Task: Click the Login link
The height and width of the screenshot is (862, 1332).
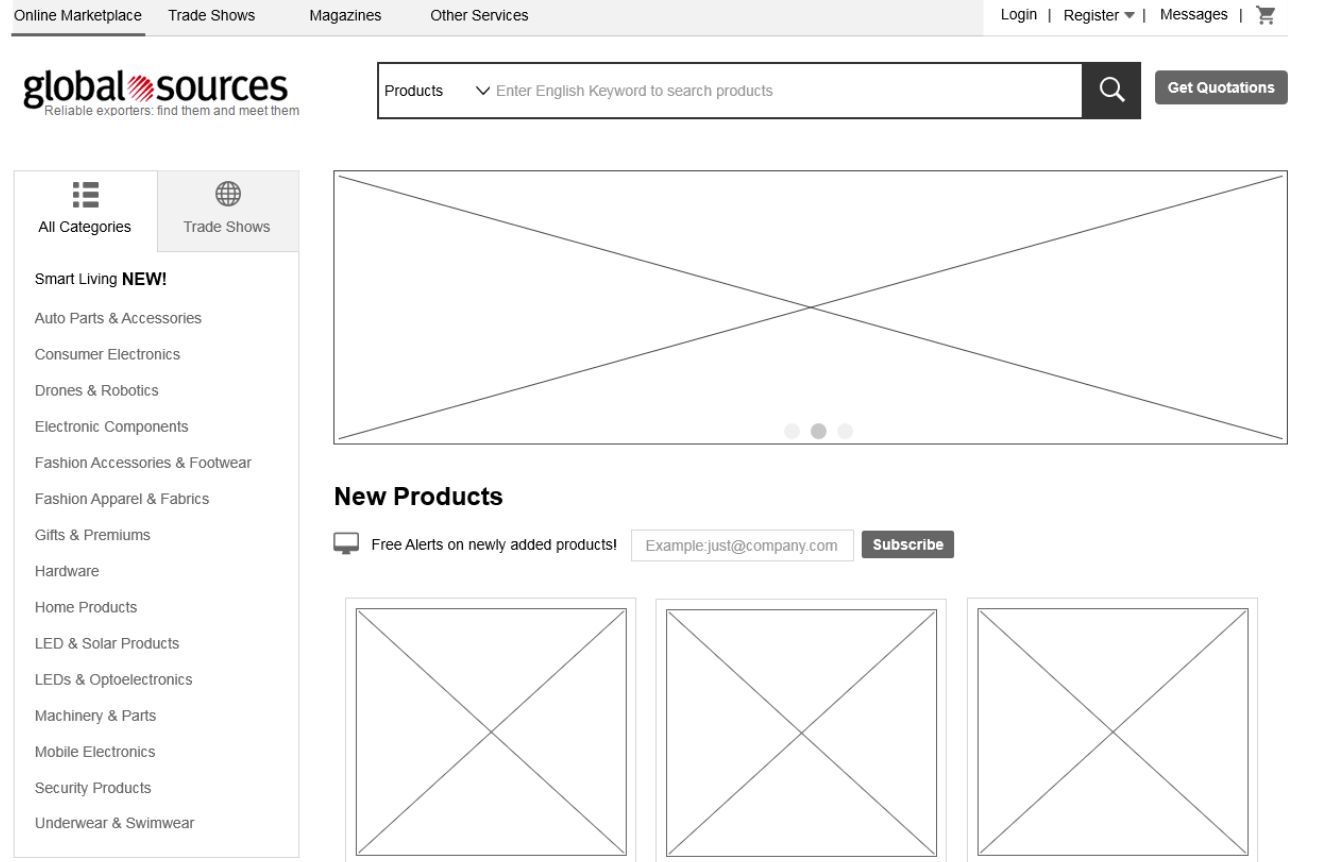Action: 1018,14
